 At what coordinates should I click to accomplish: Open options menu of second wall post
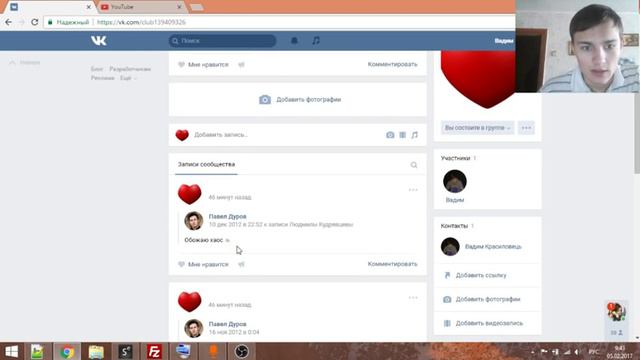pos(413,298)
